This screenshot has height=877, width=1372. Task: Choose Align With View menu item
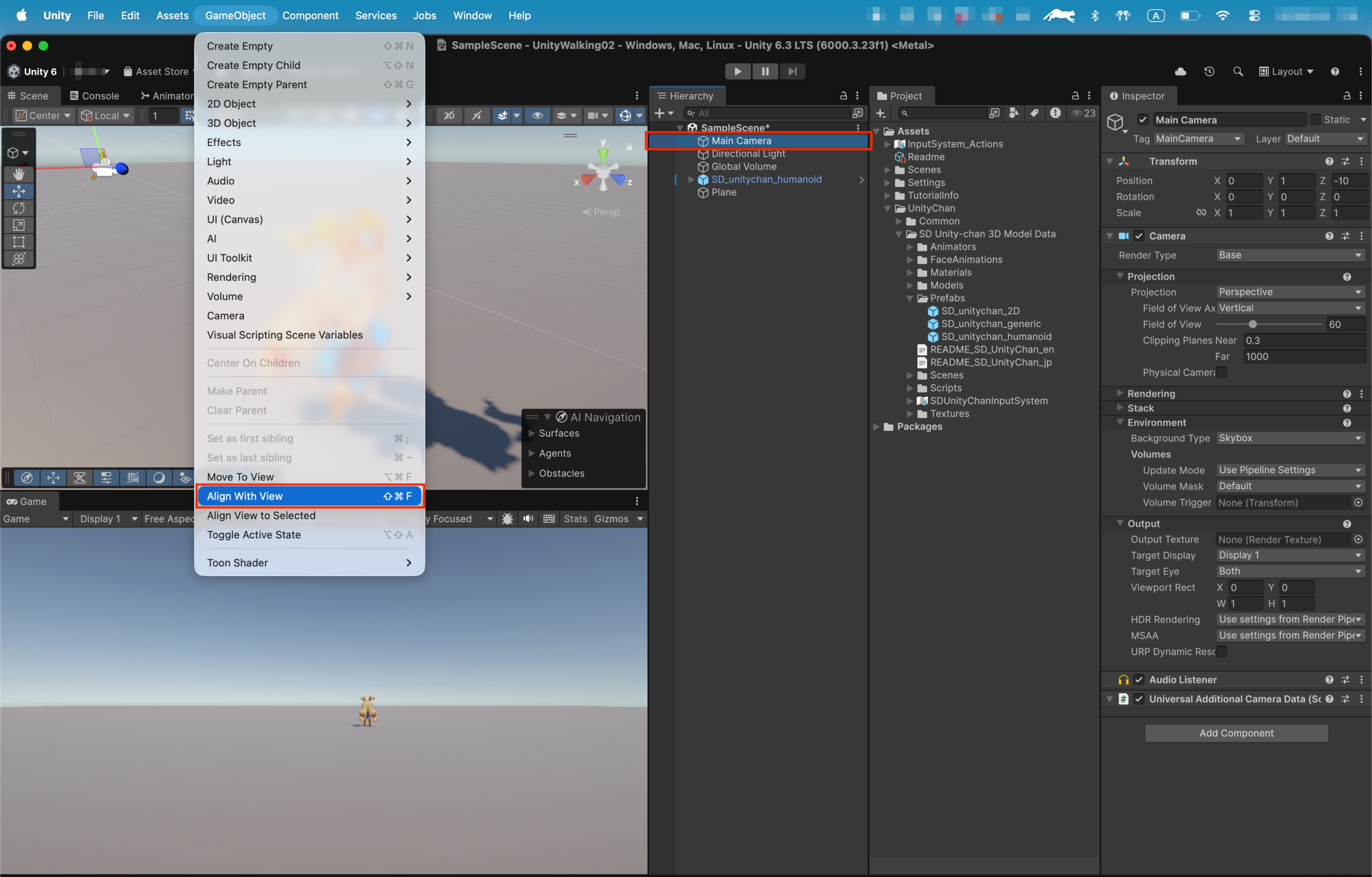pyautogui.click(x=309, y=496)
